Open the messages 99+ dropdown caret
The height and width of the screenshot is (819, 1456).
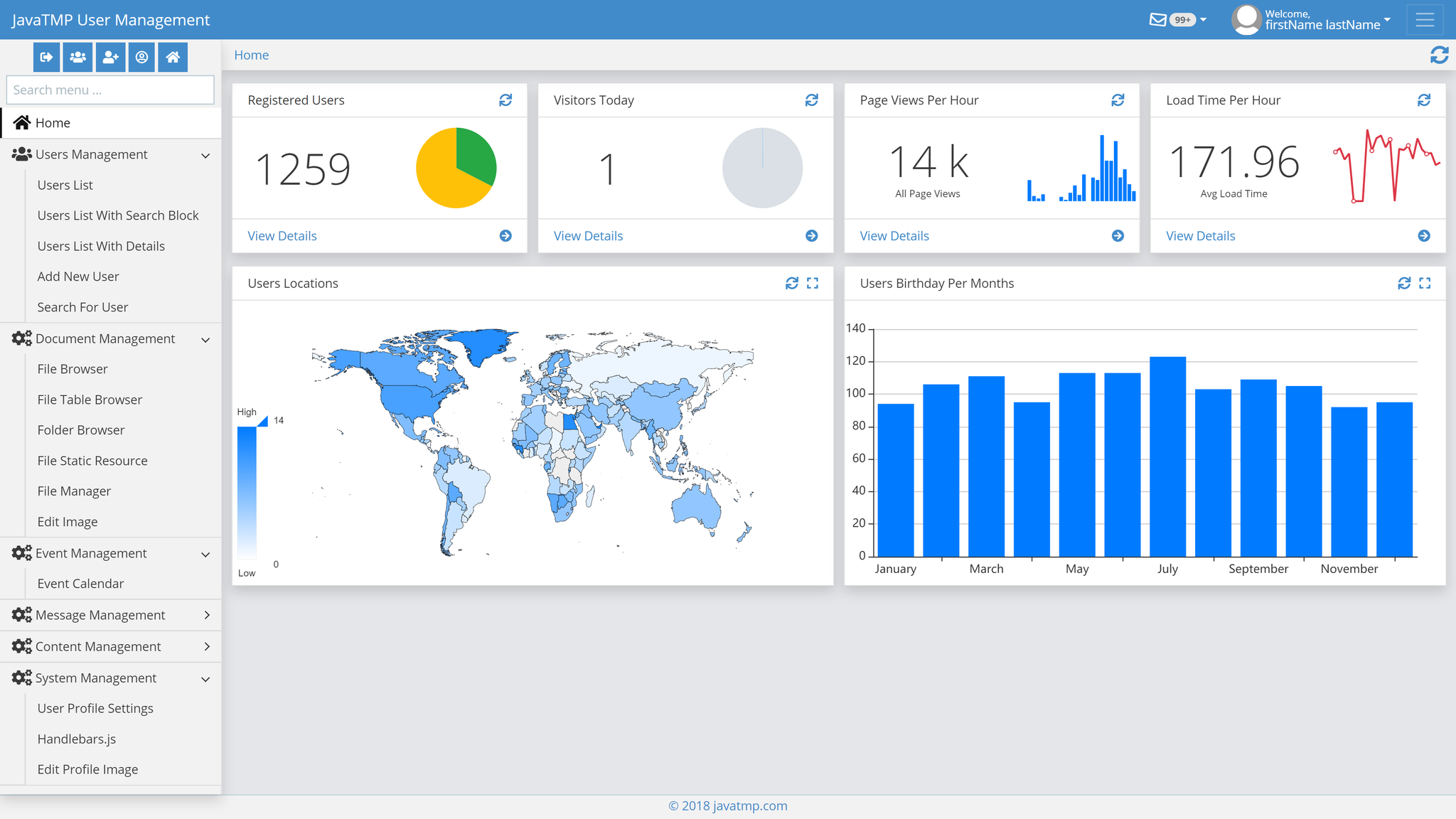click(x=1203, y=20)
